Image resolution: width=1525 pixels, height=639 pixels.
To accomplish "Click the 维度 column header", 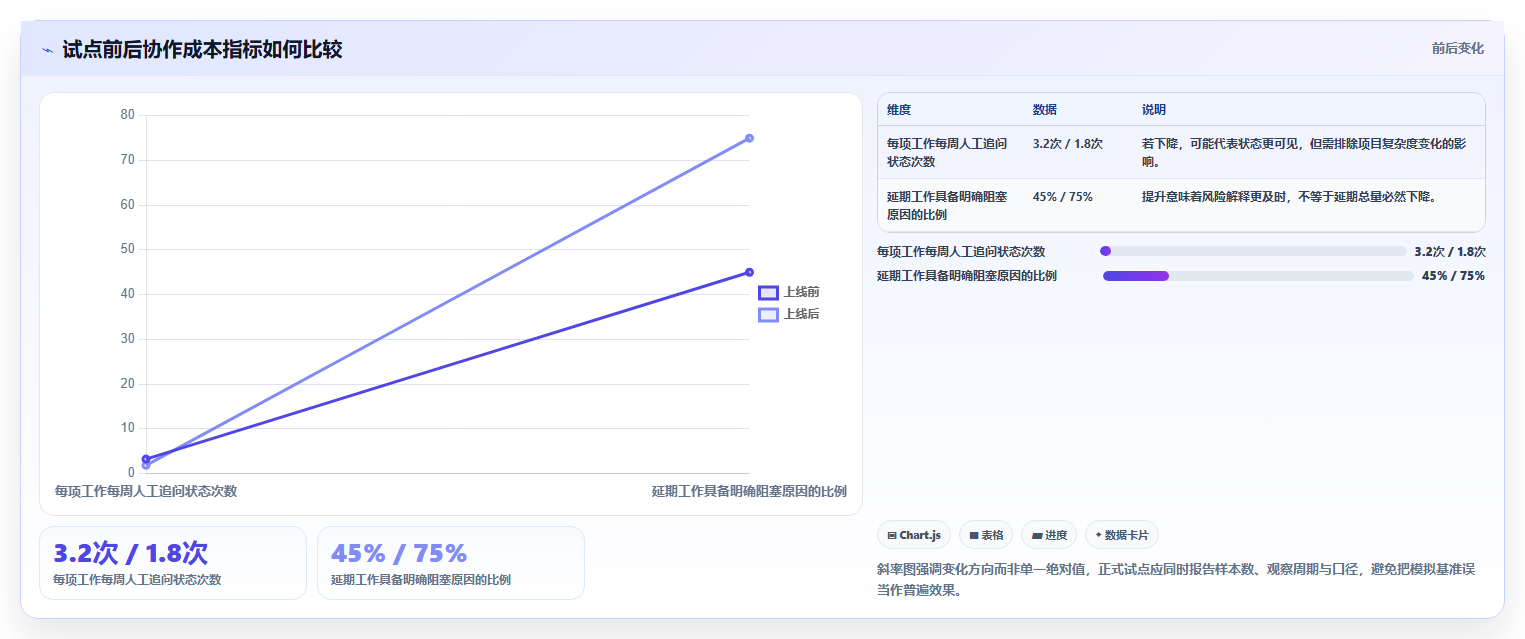I will coord(899,110).
